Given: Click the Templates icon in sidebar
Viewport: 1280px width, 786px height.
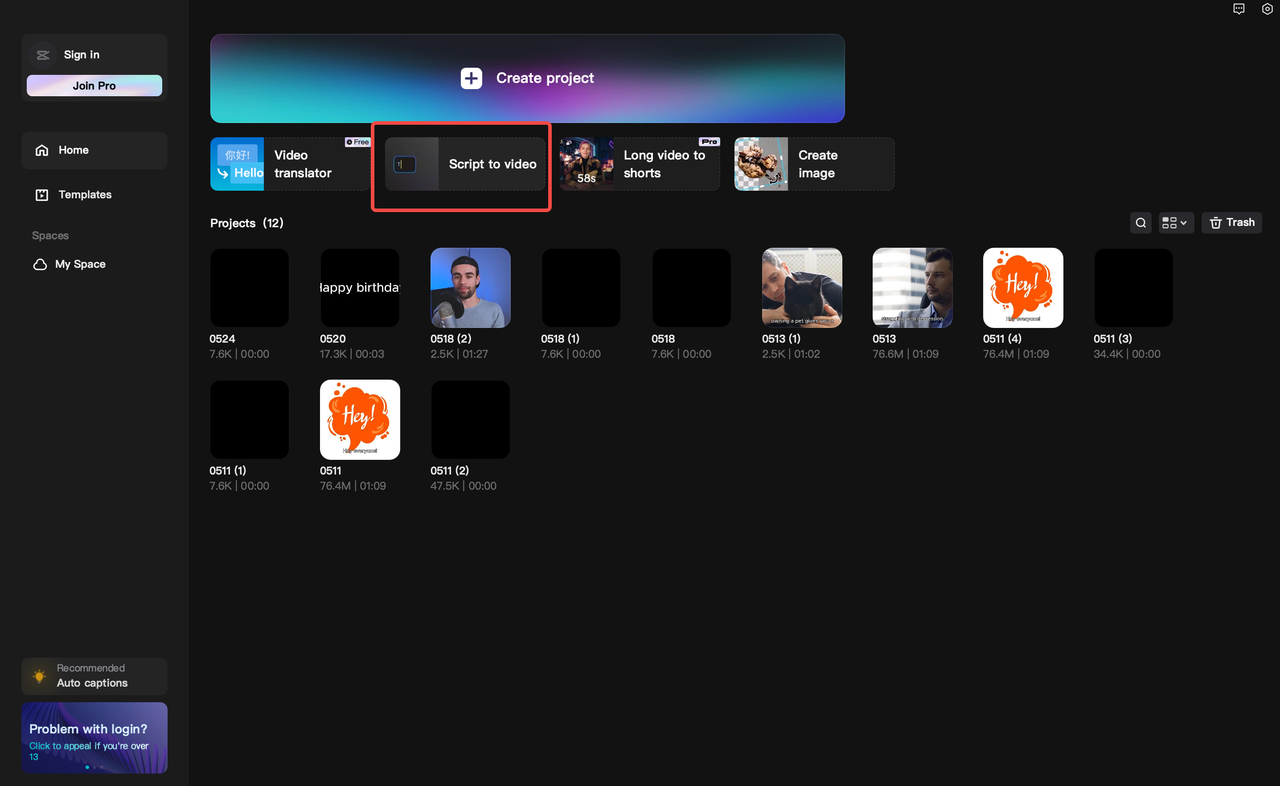Looking at the screenshot, I should point(42,195).
